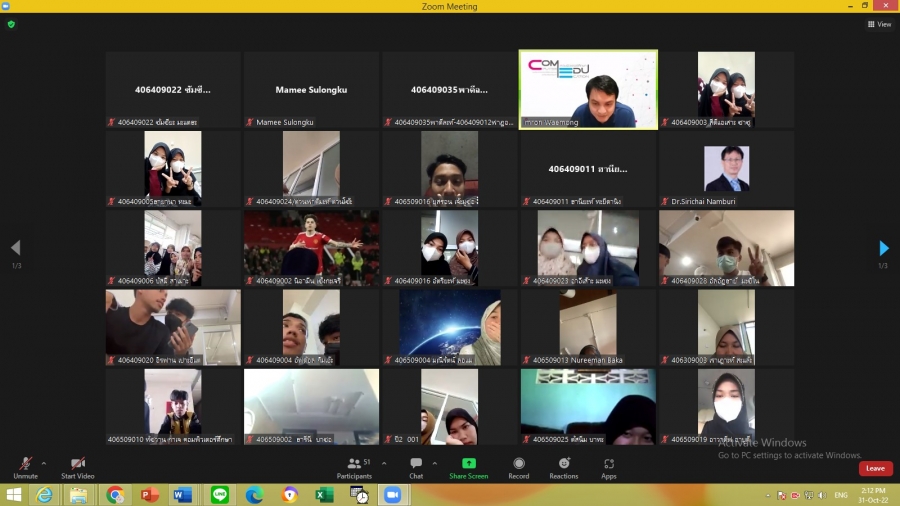Open the Apps panel
900x506 pixels.
tap(609, 464)
